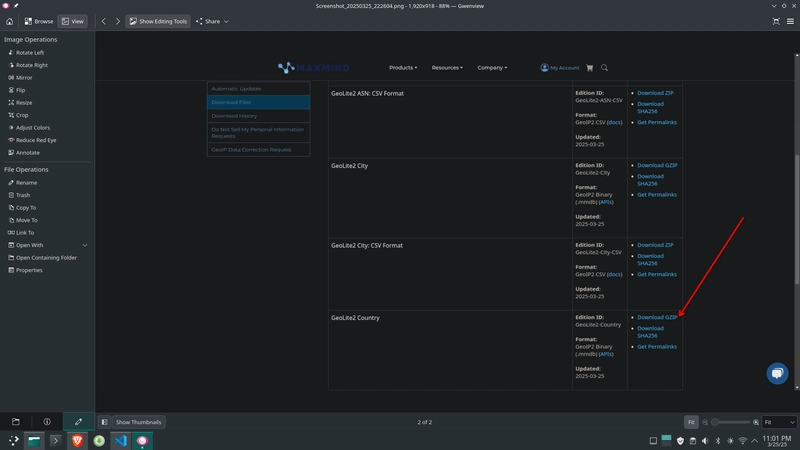Rotate the image right
The image size is (800, 450).
28,65
